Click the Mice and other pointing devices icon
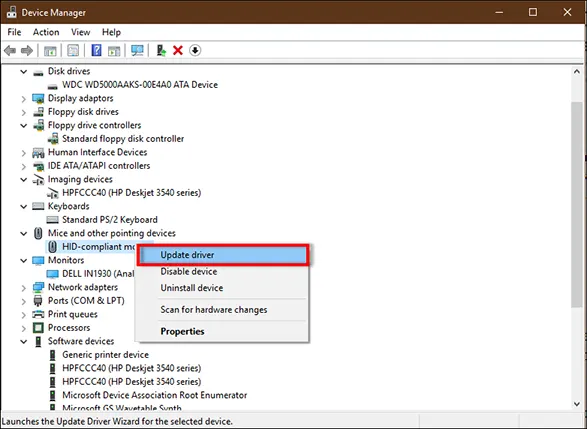587x429 pixels. tap(38, 233)
